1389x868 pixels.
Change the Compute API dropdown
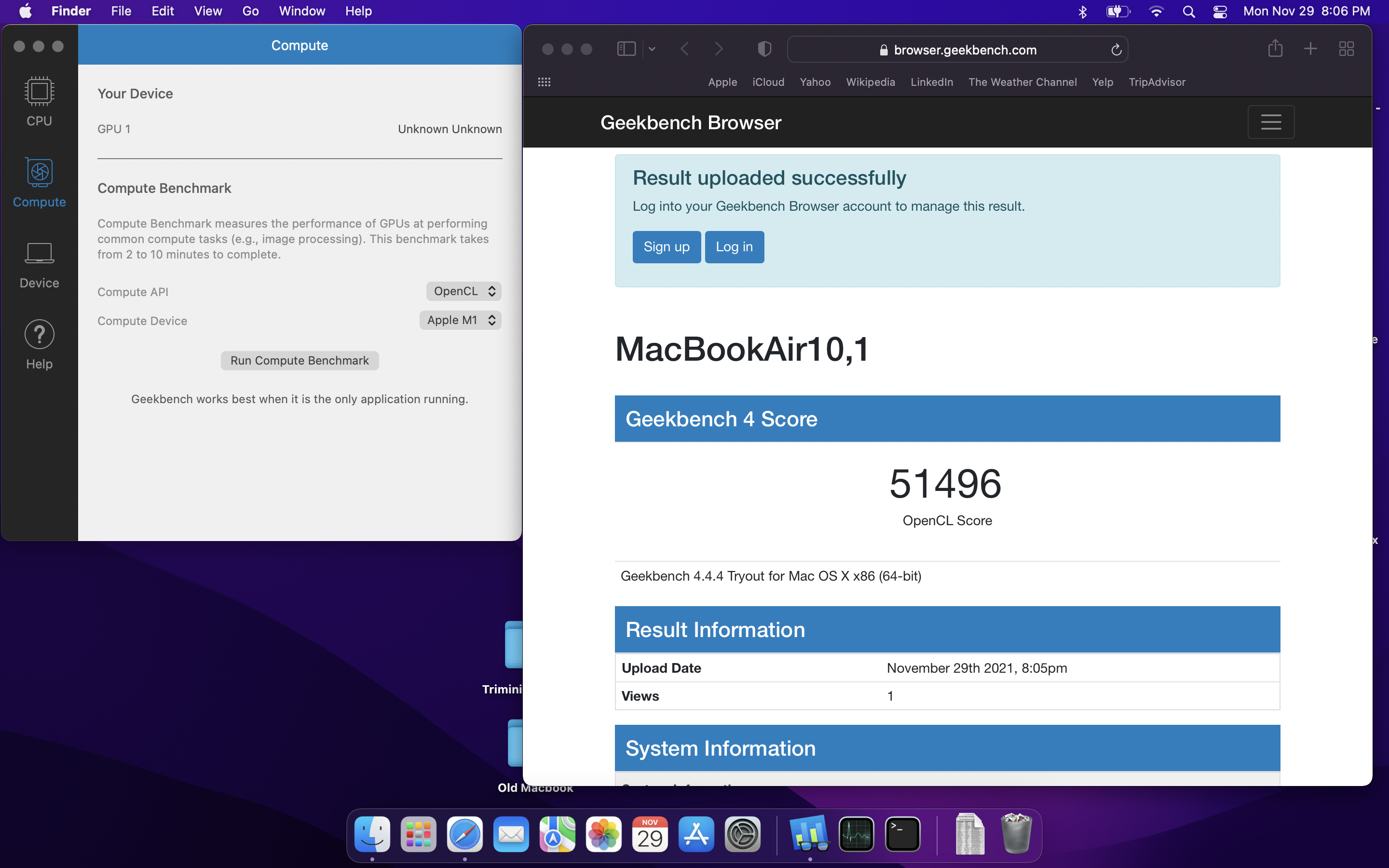point(464,291)
